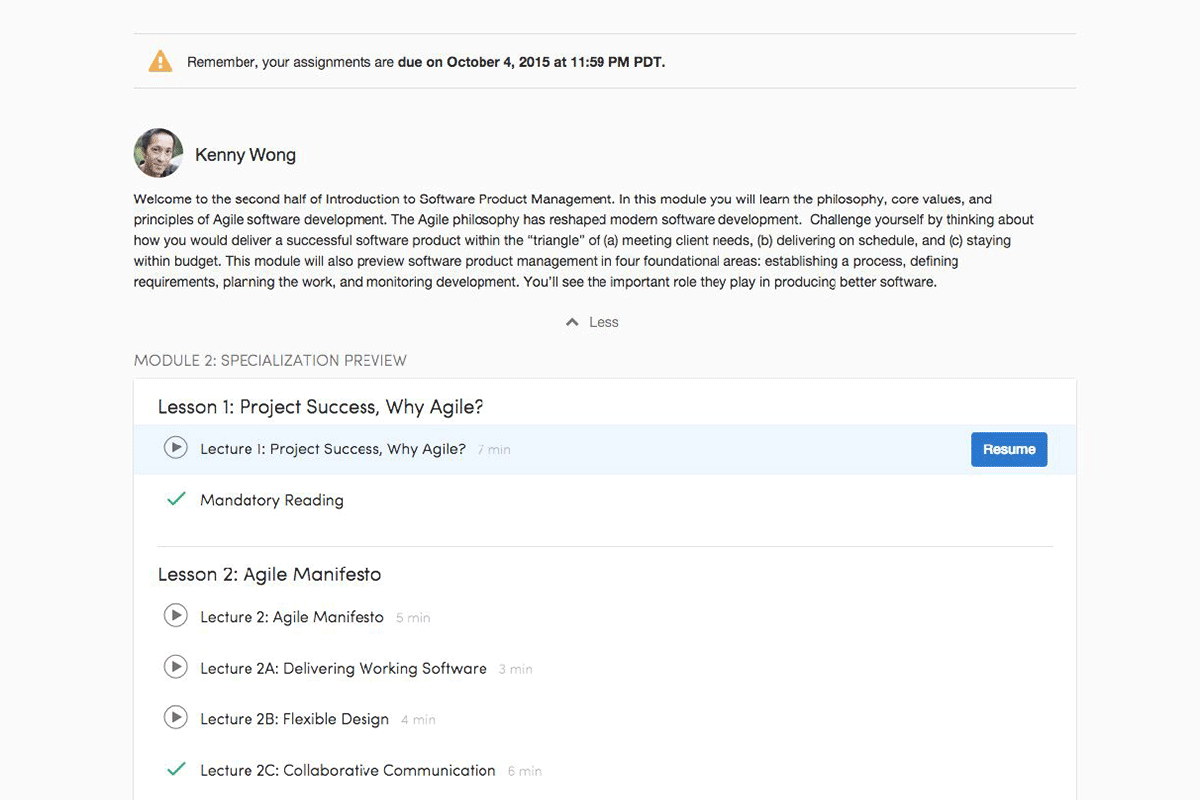Click the green checkmark beside Lecture 2C

click(x=176, y=769)
